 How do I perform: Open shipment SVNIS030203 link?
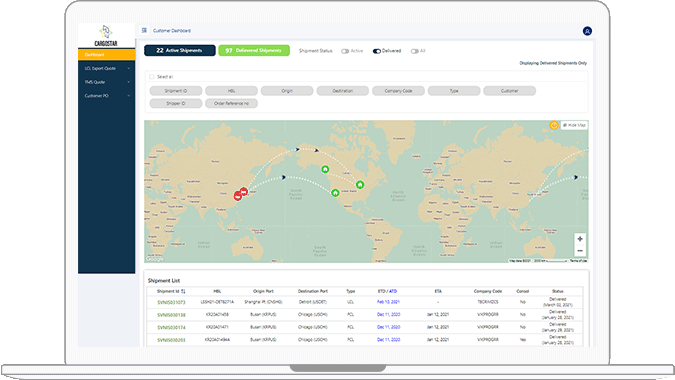[x=171, y=340]
